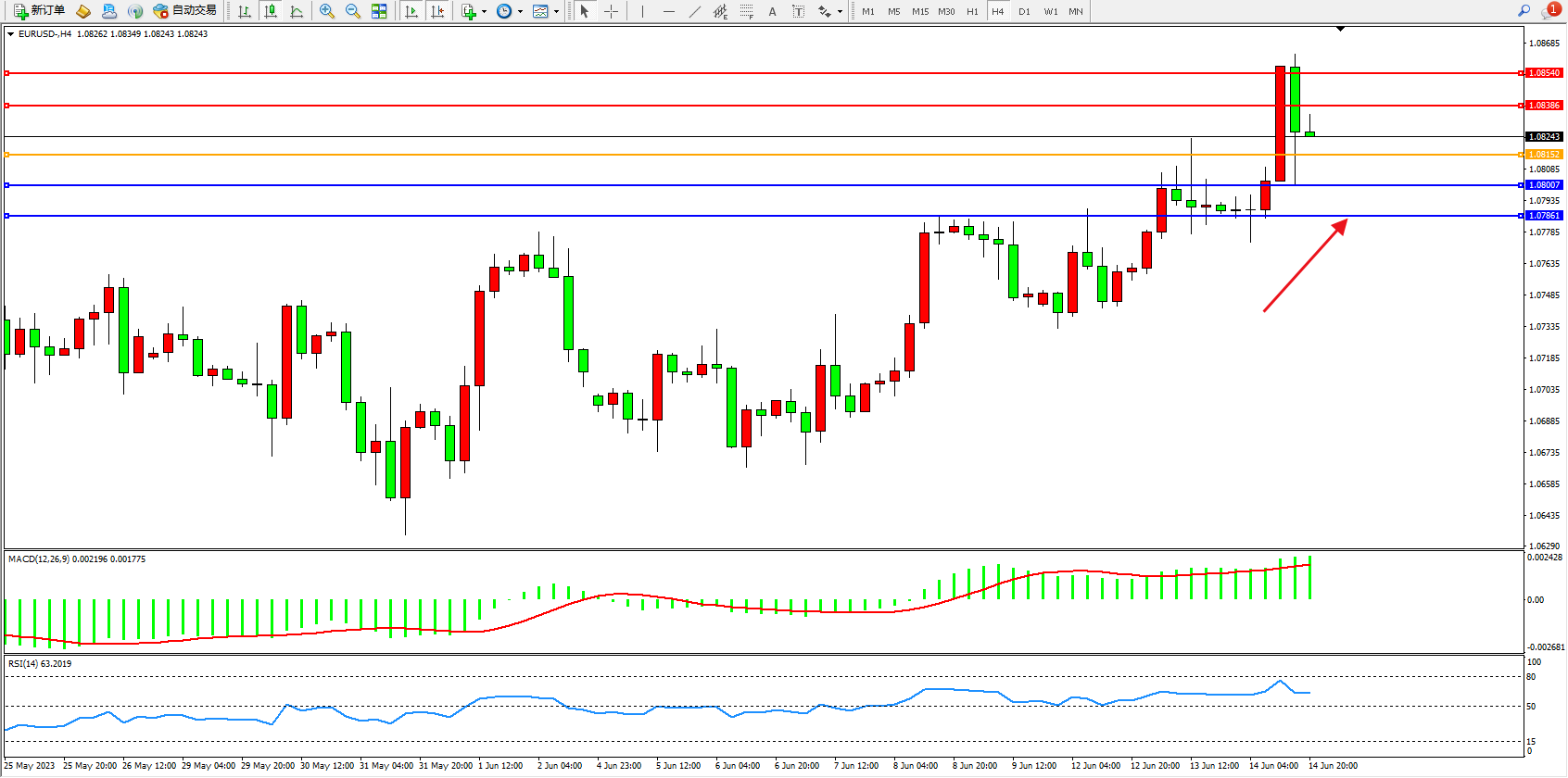Select the trendline drawing tool
Screen dimensions: 1568x778
pos(695,11)
